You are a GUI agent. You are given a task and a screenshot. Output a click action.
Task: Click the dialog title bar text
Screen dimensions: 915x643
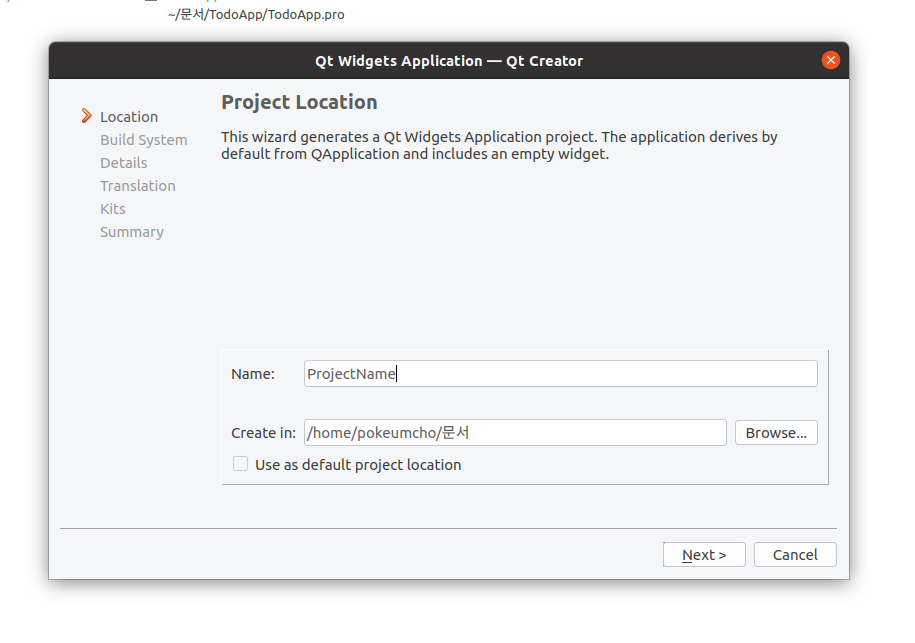(449, 61)
